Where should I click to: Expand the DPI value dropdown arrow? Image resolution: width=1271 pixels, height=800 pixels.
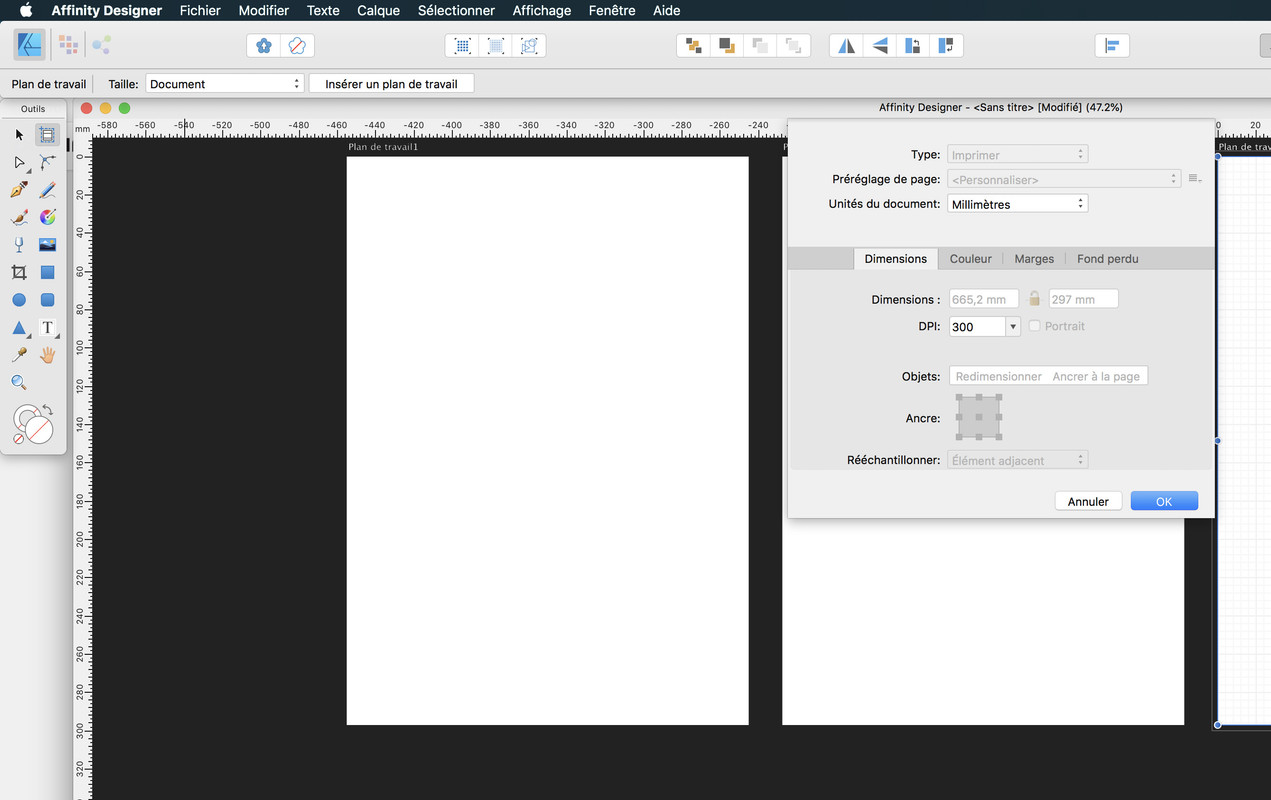(1013, 326)
